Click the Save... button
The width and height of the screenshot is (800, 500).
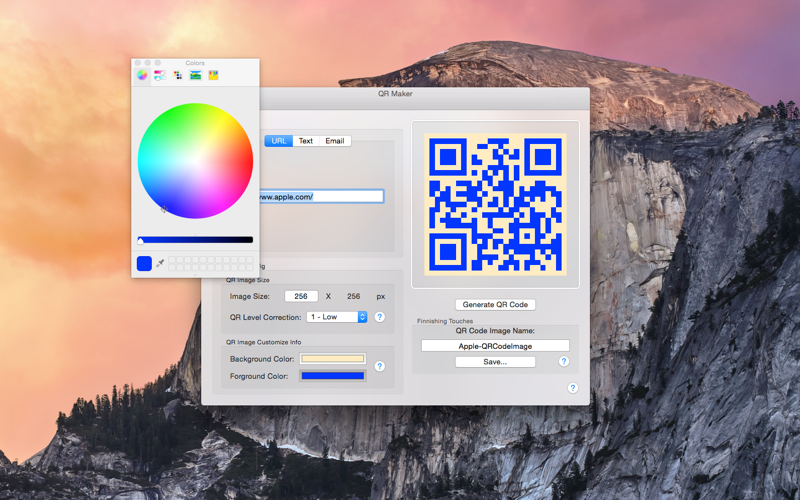point(495,362)
